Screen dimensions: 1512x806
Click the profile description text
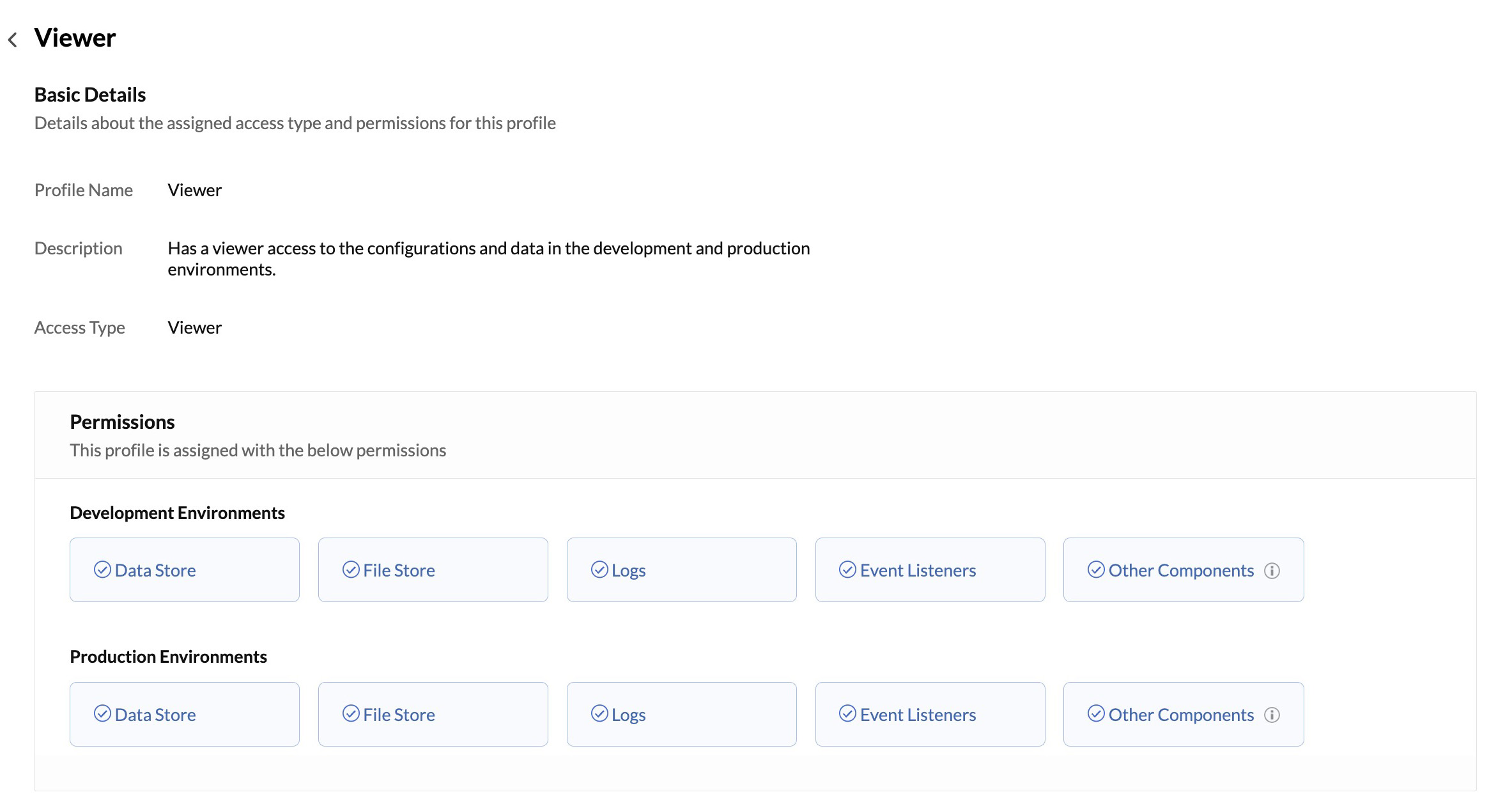coord(489,258)
